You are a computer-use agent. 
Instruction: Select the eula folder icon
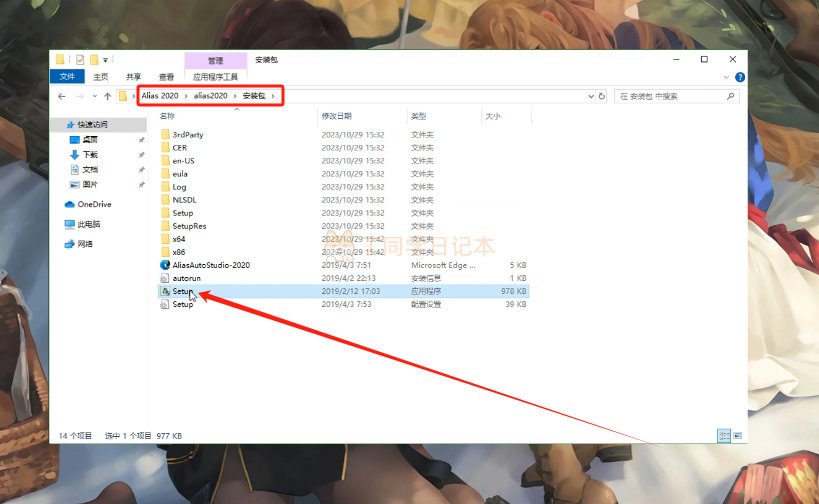tap(165, 173)
